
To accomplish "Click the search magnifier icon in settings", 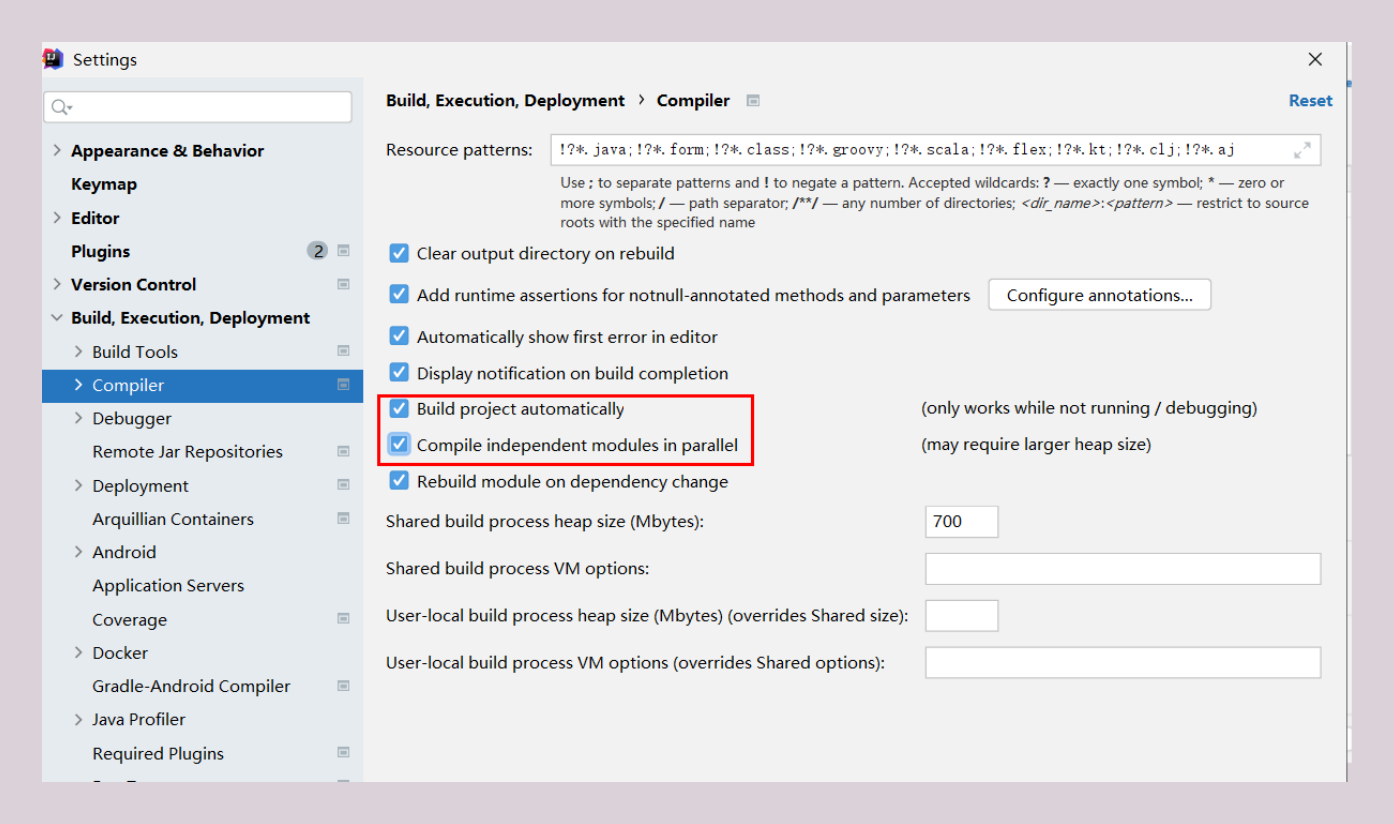I will 60,108.
